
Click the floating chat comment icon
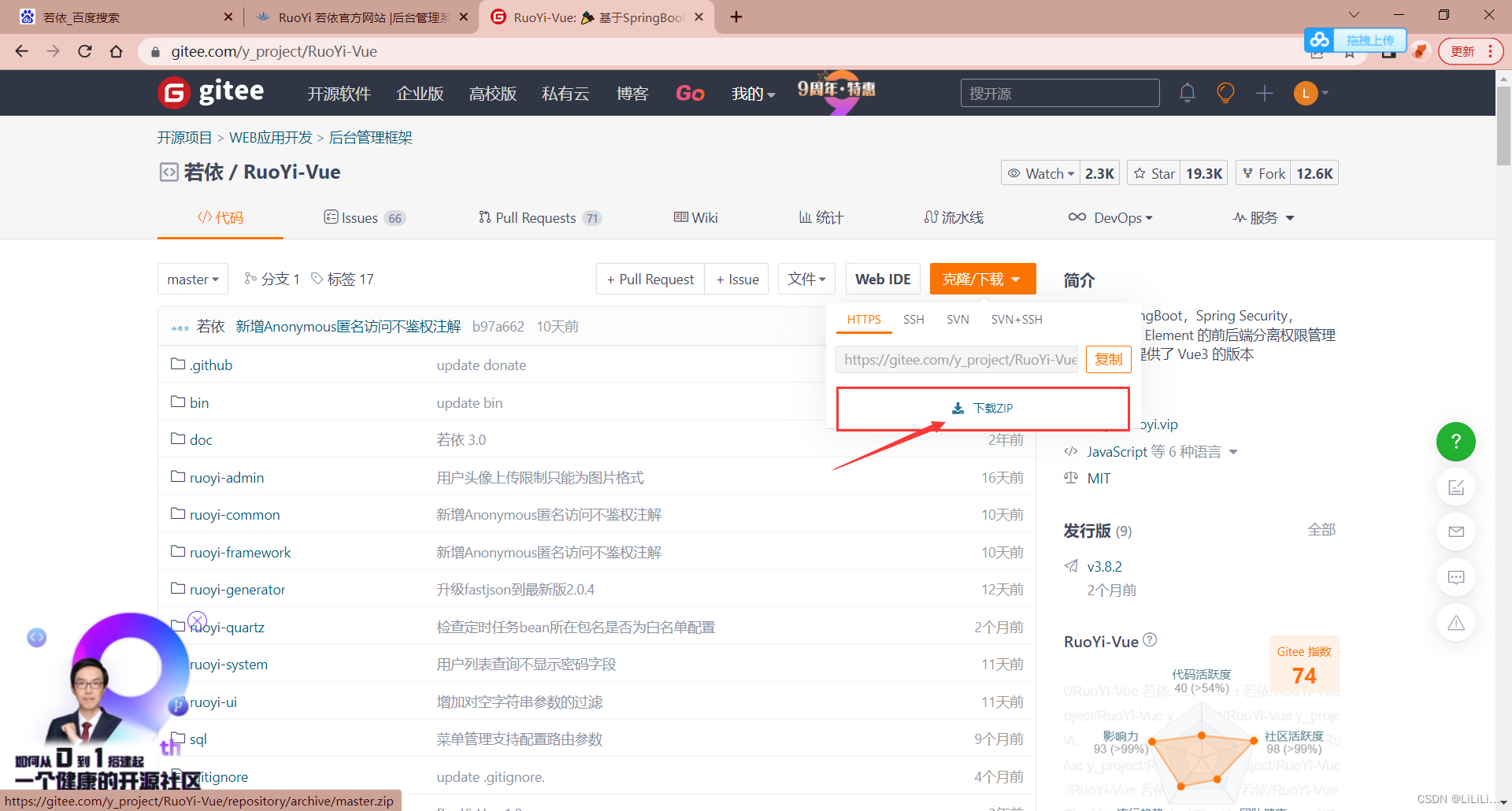click(x=1456, y=577)
